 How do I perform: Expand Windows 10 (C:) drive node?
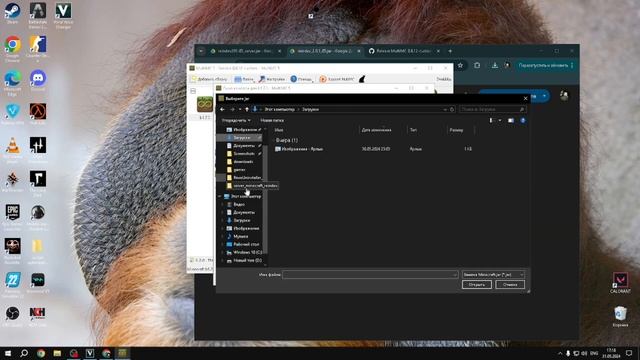(223, 252)
